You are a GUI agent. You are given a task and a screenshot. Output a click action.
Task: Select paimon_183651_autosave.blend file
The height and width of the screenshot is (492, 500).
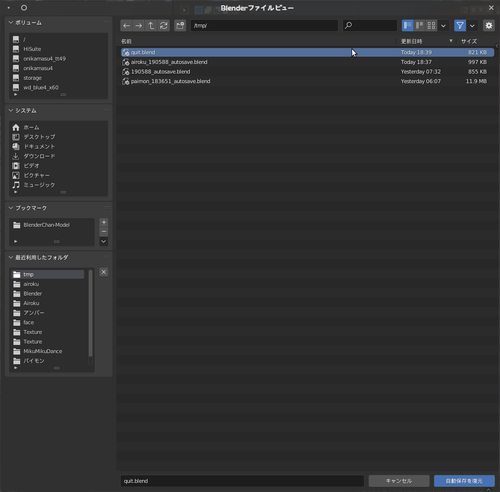coord(307,81)
